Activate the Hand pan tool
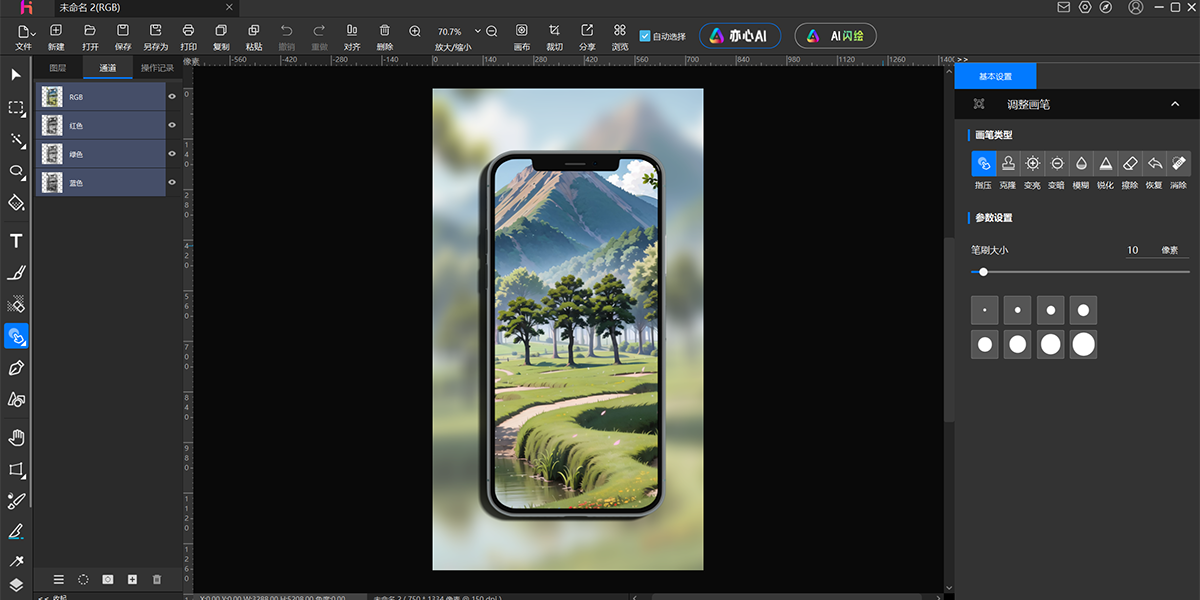 [16, 437]
